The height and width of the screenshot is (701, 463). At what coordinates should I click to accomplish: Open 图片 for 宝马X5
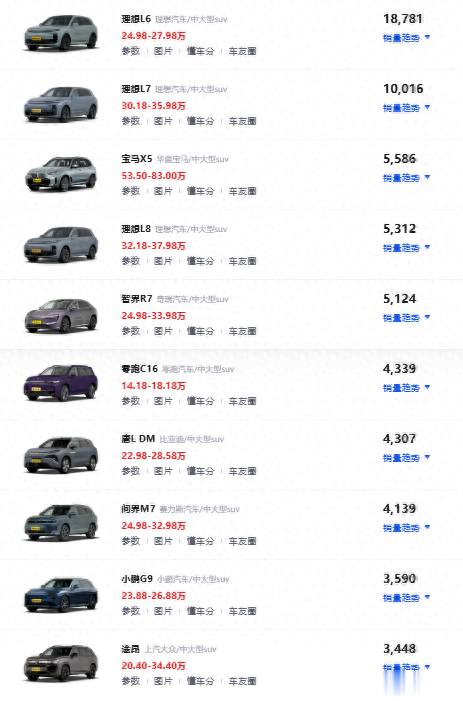163,191
